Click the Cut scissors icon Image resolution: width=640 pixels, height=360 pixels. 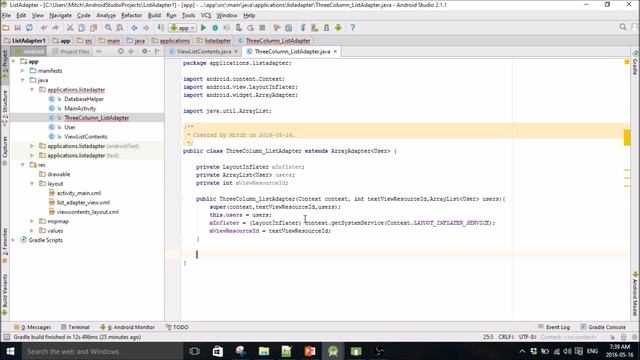tap(70, 28)
